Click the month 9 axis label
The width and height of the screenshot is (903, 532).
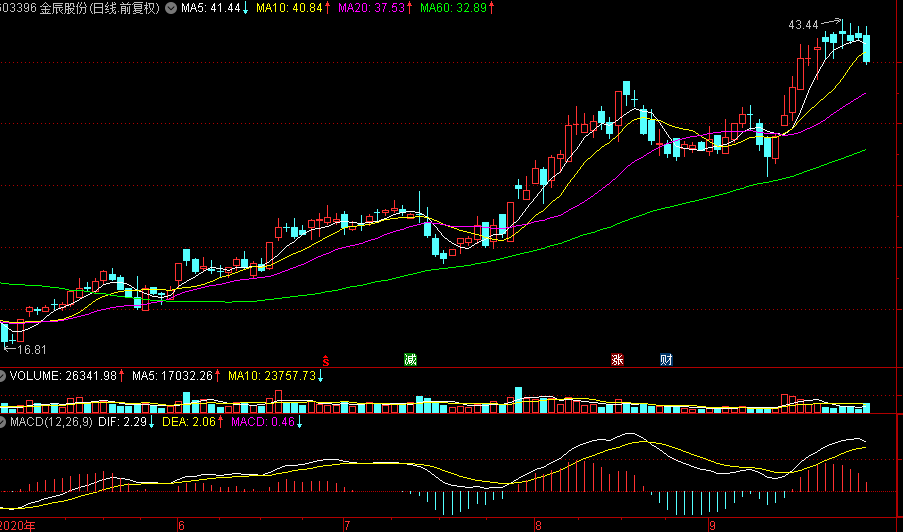[712, 526]
